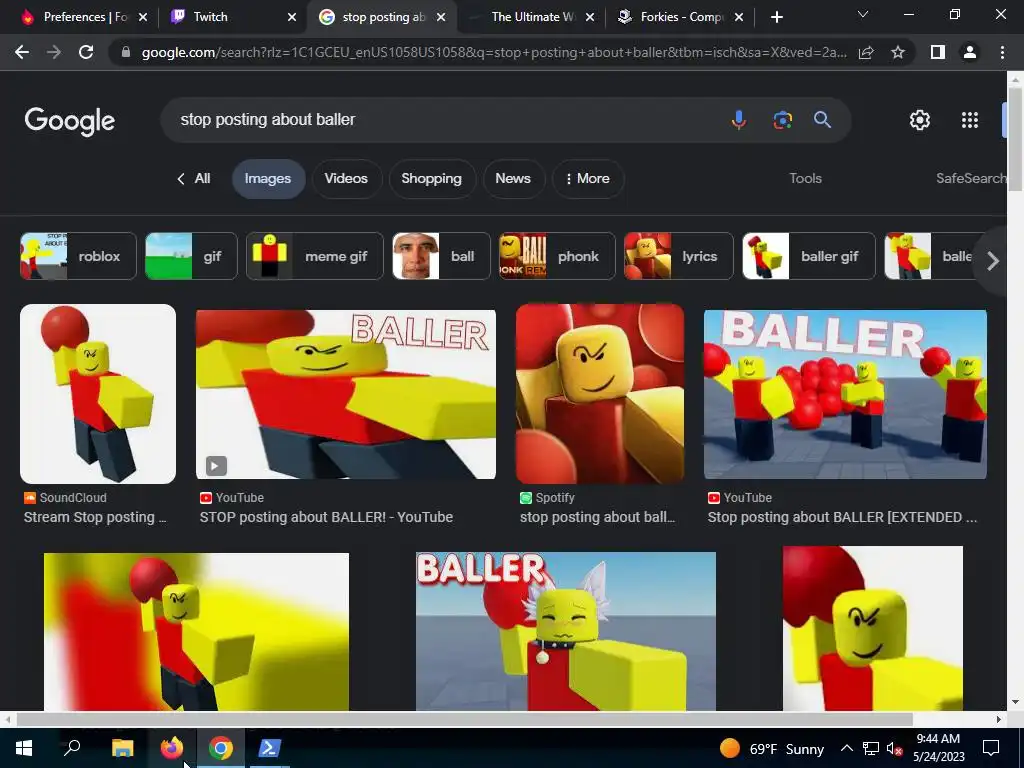The width and height of the screenshot is (1024, 768).
Task: Open File Explorer from taskbar
Action: click(x=122, y=748)
